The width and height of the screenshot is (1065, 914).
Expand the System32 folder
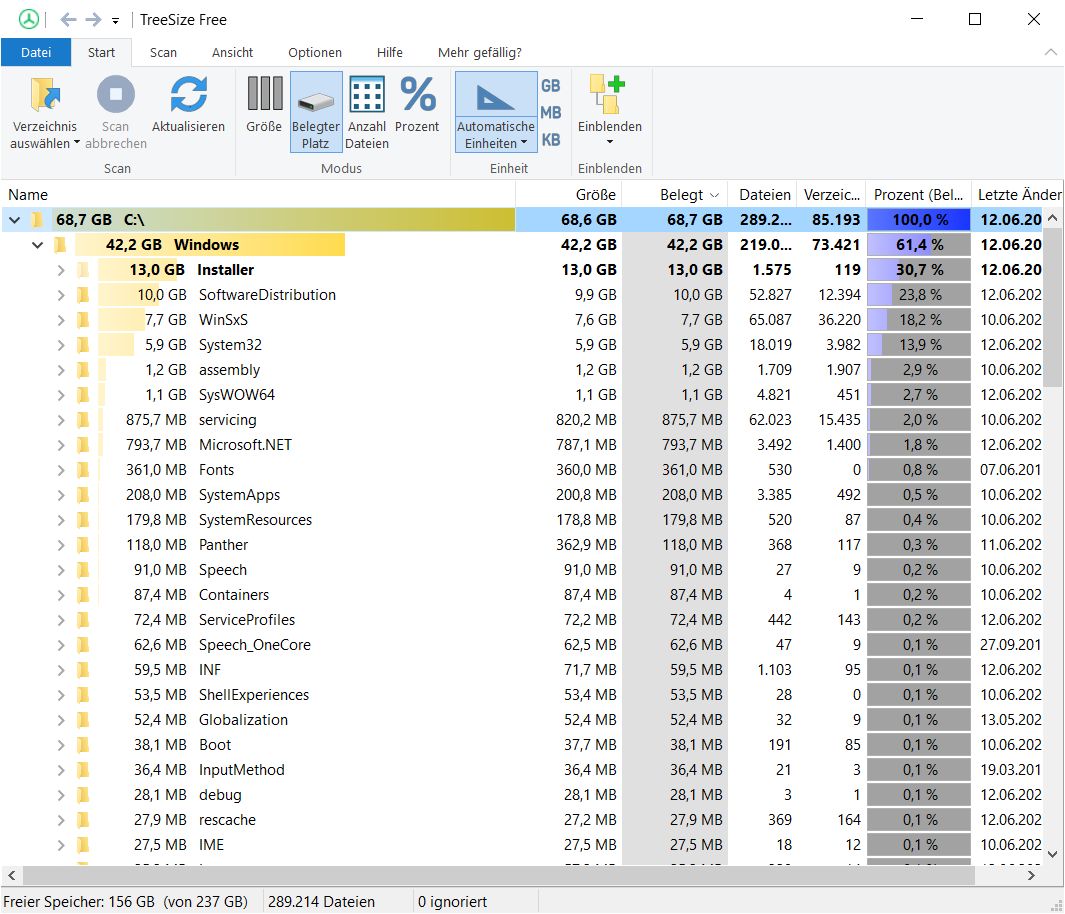point(61,345)
